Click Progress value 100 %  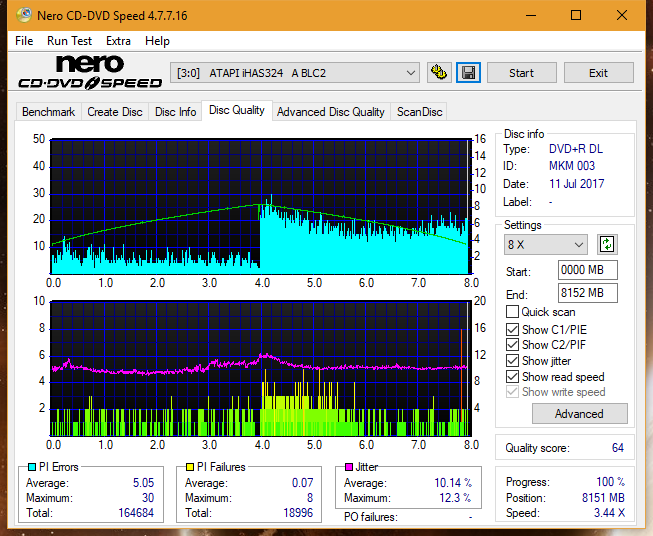tap(610, 482)
